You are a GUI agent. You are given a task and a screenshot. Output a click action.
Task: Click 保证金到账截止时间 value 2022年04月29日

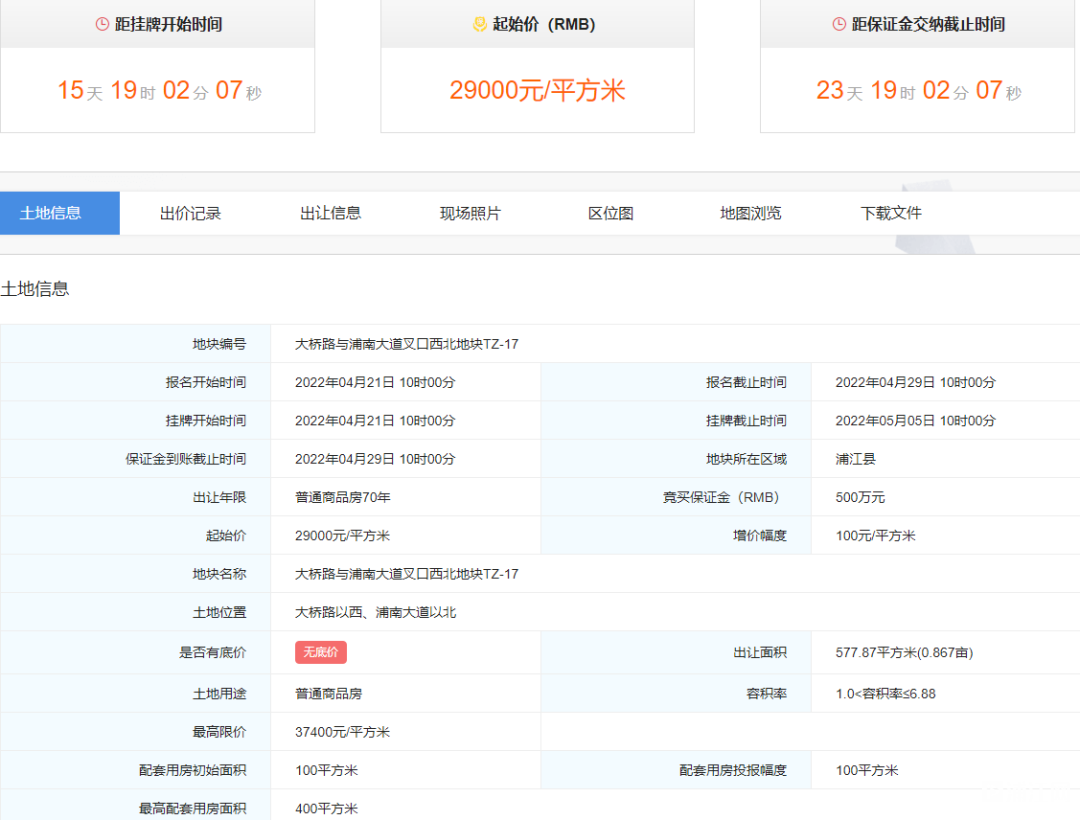point(375,459)
